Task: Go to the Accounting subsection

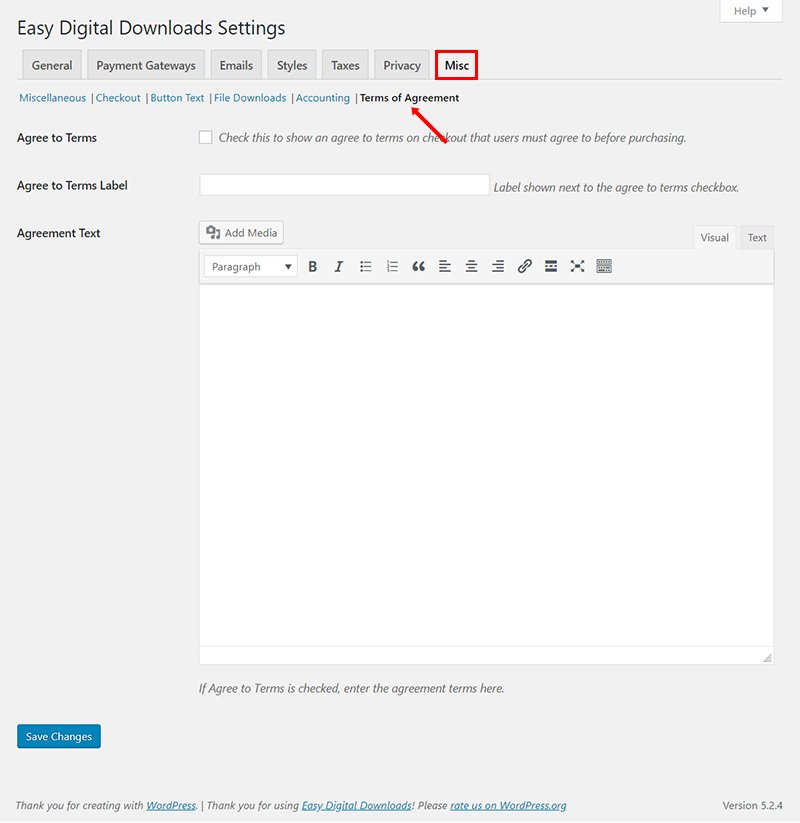Action: (323, 98)
